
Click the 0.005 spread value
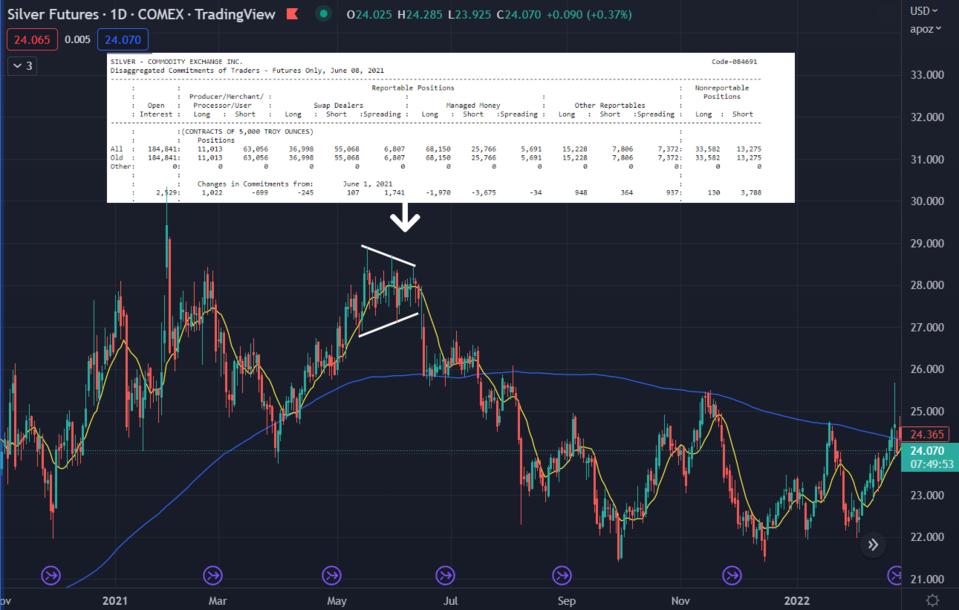[x=77, y=40]
